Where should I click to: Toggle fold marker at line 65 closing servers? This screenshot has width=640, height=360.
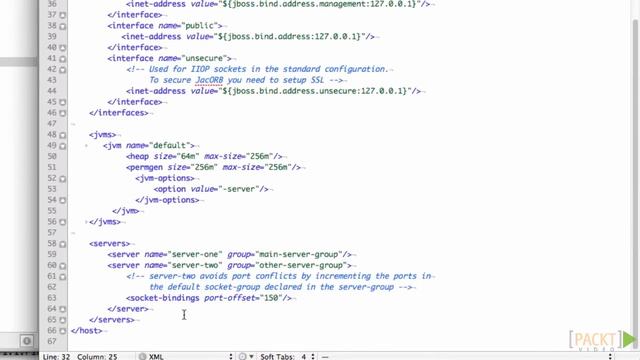tap(62, 320)
